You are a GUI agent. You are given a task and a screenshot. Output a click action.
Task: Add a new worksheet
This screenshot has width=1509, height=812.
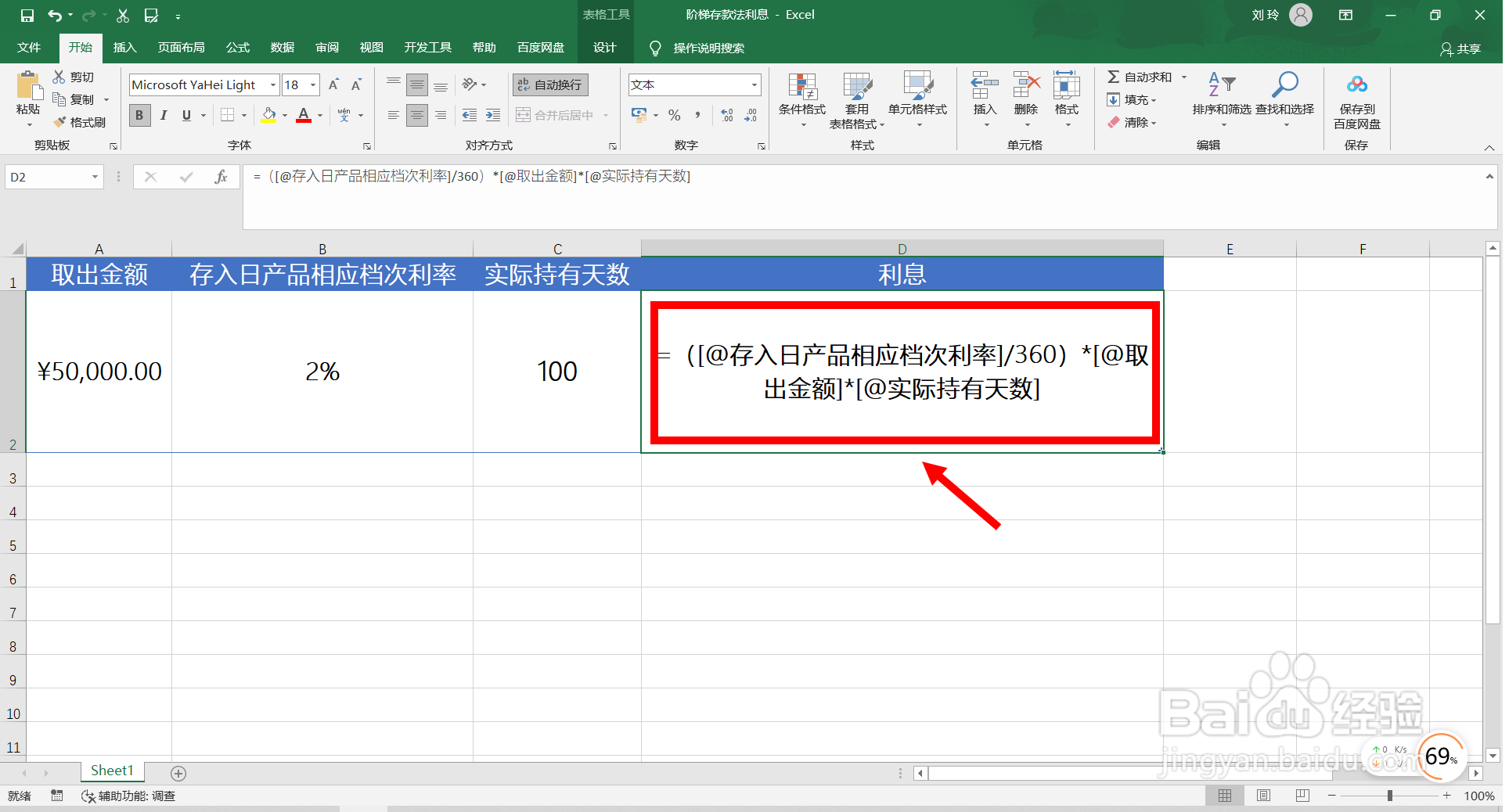point(178,773)
